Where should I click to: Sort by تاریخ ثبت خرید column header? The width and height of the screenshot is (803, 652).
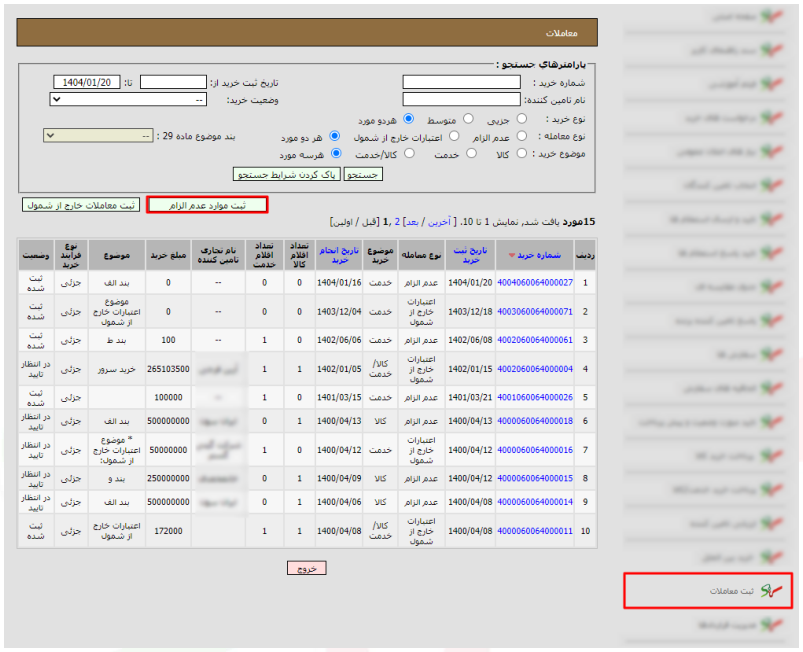470,255
